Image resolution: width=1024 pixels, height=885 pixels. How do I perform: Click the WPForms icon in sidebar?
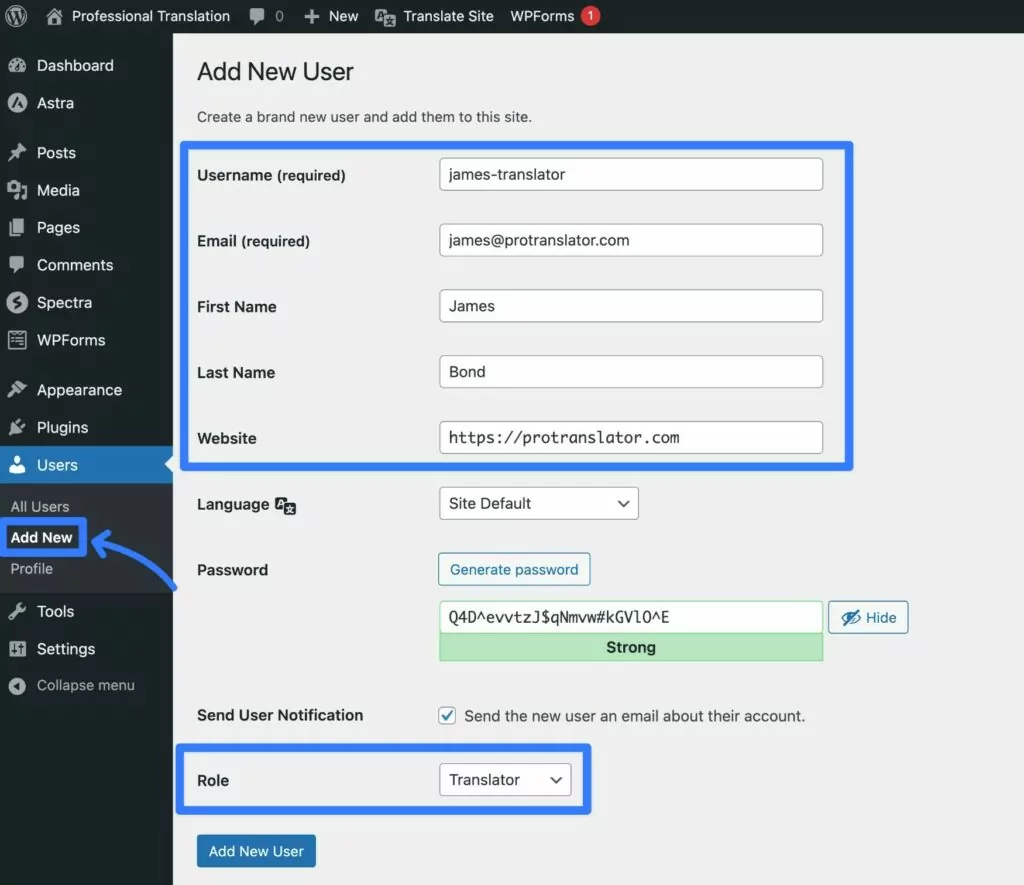pyautogui.click(x=18, y=340)
